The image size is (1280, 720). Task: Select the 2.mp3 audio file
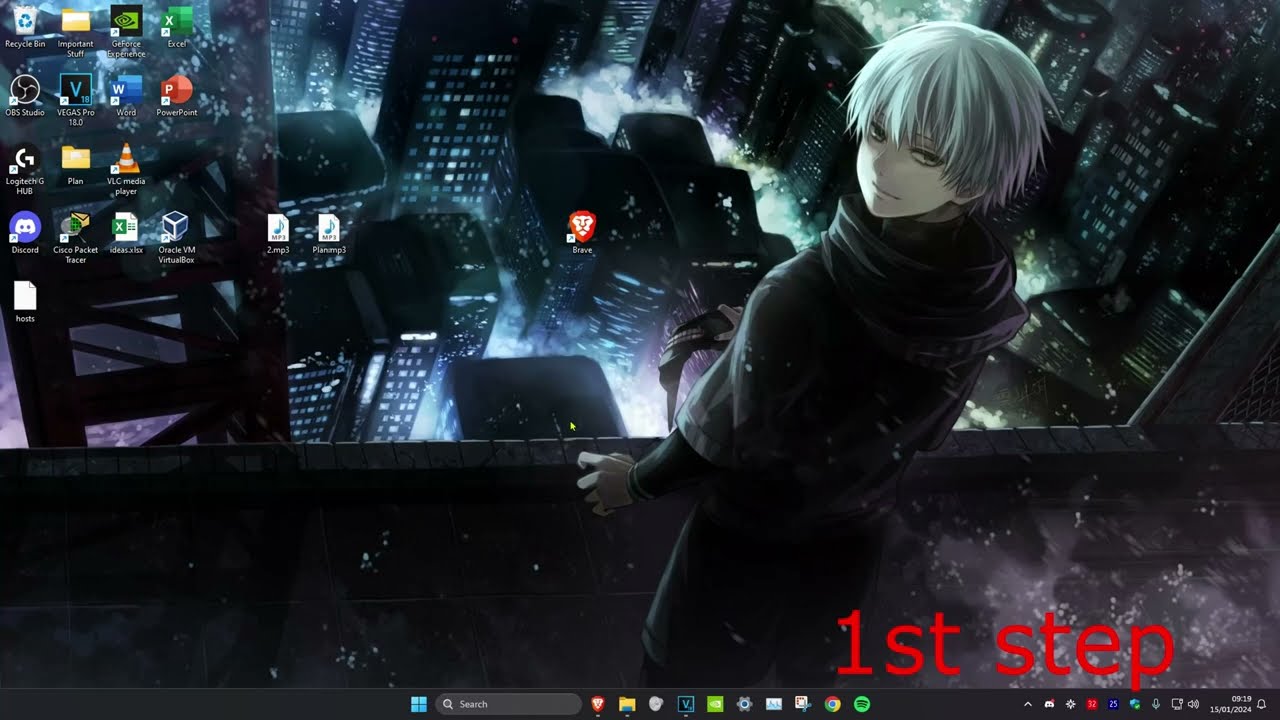tap(278, 233)
